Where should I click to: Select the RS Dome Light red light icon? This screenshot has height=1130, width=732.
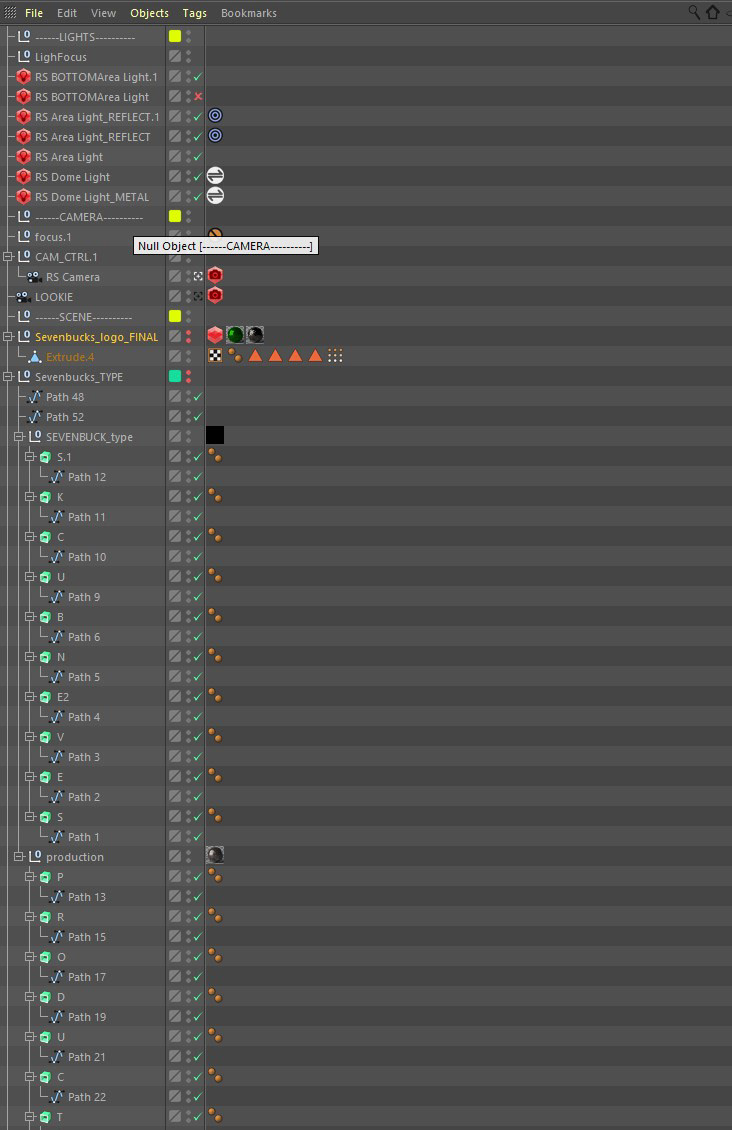pyautogui.click(x=23, y=177)
